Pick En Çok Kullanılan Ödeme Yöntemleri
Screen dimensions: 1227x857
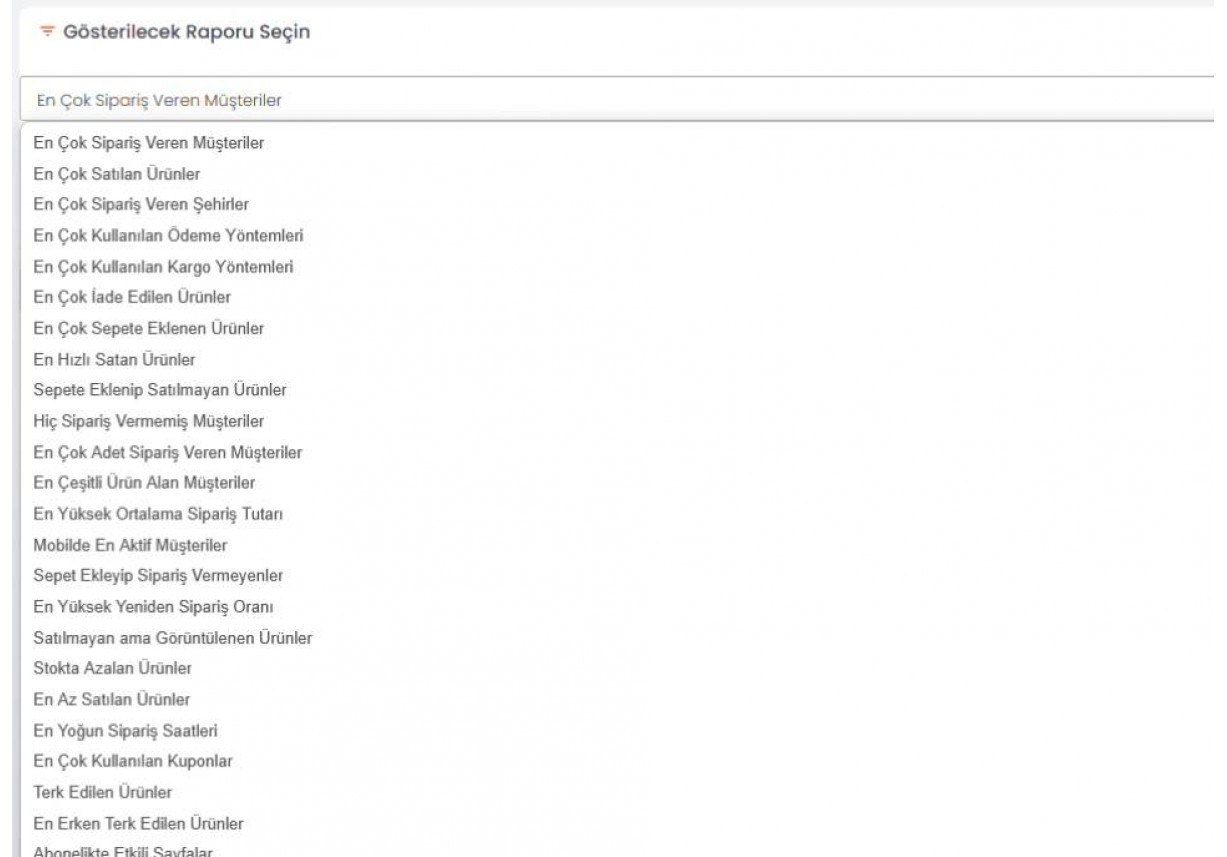(x=168, y=236)
